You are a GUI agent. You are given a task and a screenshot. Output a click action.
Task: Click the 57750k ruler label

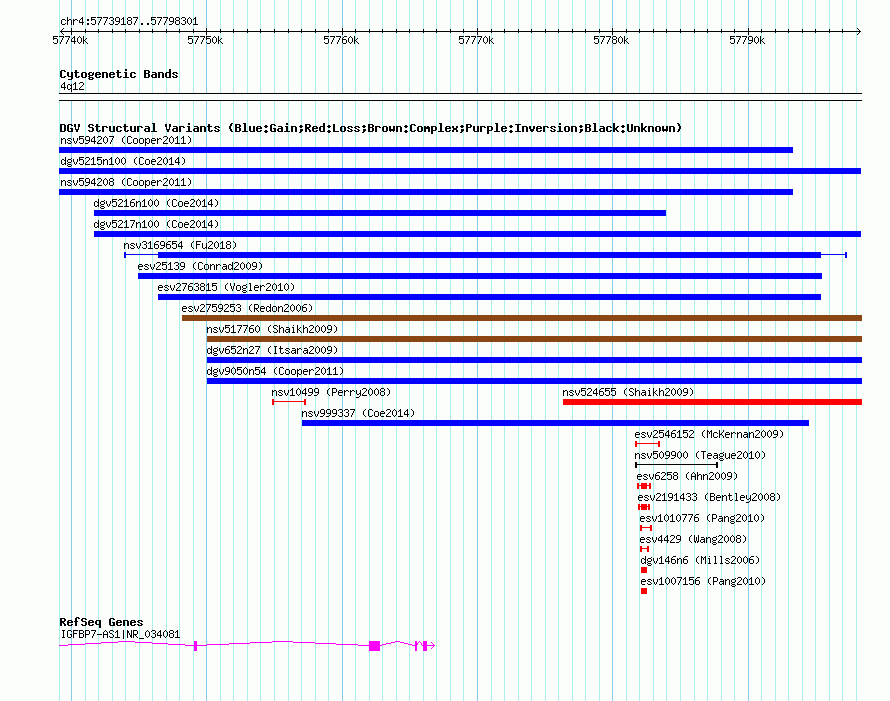[205, 41]
